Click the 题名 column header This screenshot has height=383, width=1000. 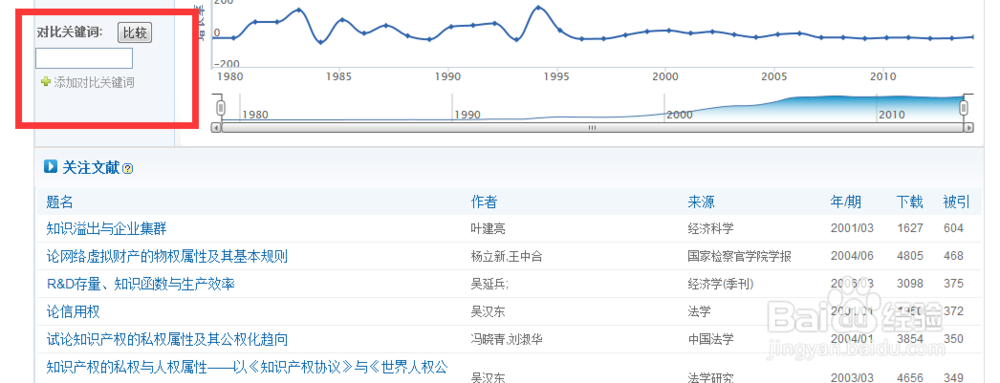point(60,202)
